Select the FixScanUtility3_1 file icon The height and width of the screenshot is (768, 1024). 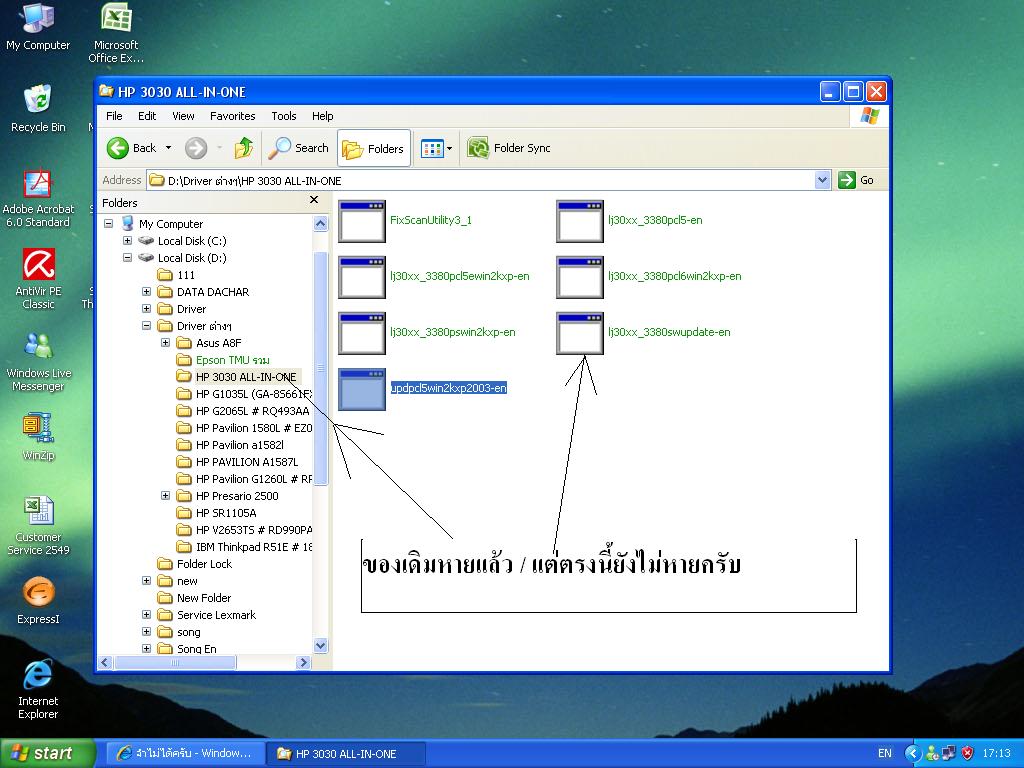point(362,221)
